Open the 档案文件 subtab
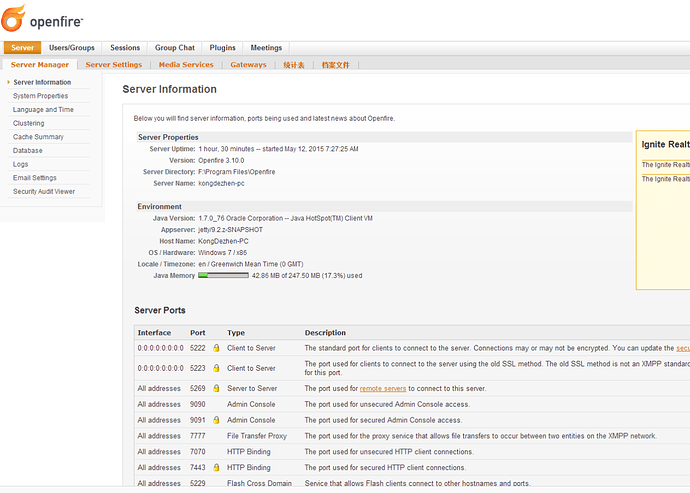 (x=335, y=65)
